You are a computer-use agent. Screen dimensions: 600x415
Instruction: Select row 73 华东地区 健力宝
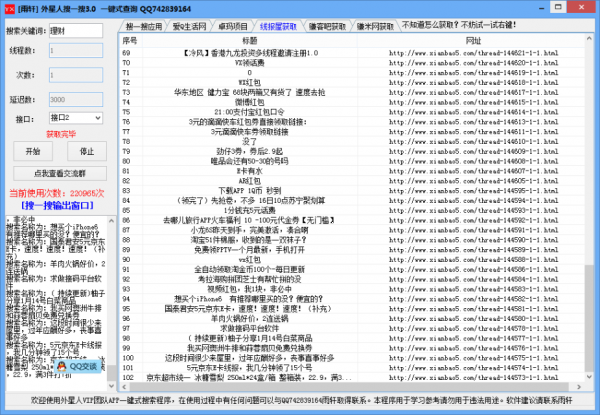[352, 92]
